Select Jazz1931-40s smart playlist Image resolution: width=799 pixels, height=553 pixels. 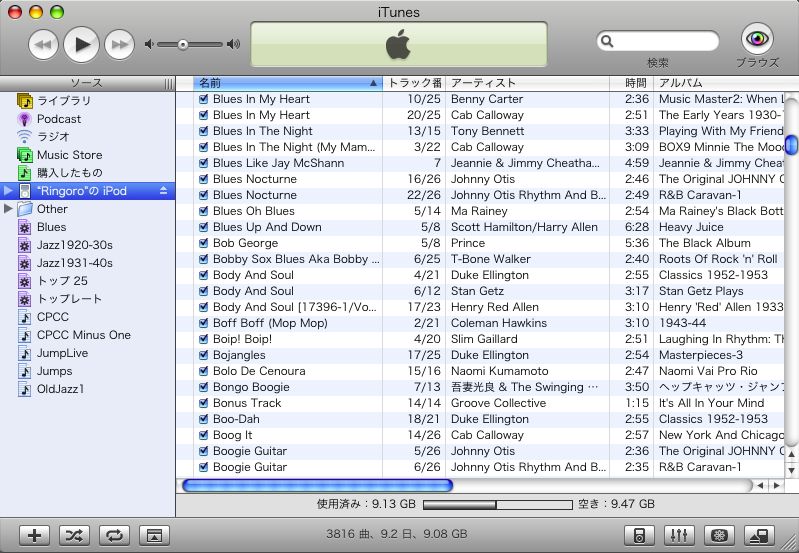tap(88, 263)
